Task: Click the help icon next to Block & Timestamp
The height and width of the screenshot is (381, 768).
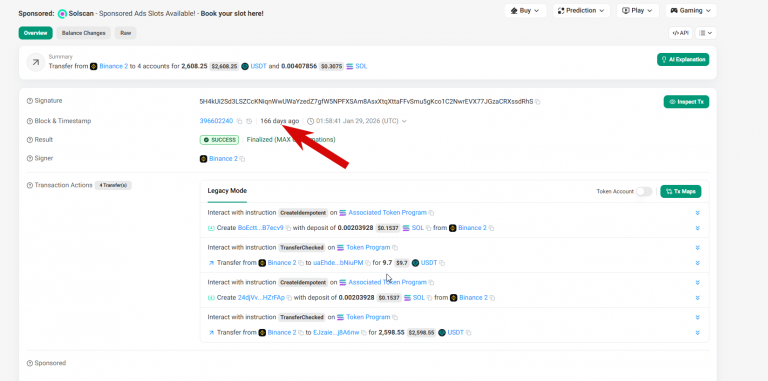Action: tap(29, 121)
